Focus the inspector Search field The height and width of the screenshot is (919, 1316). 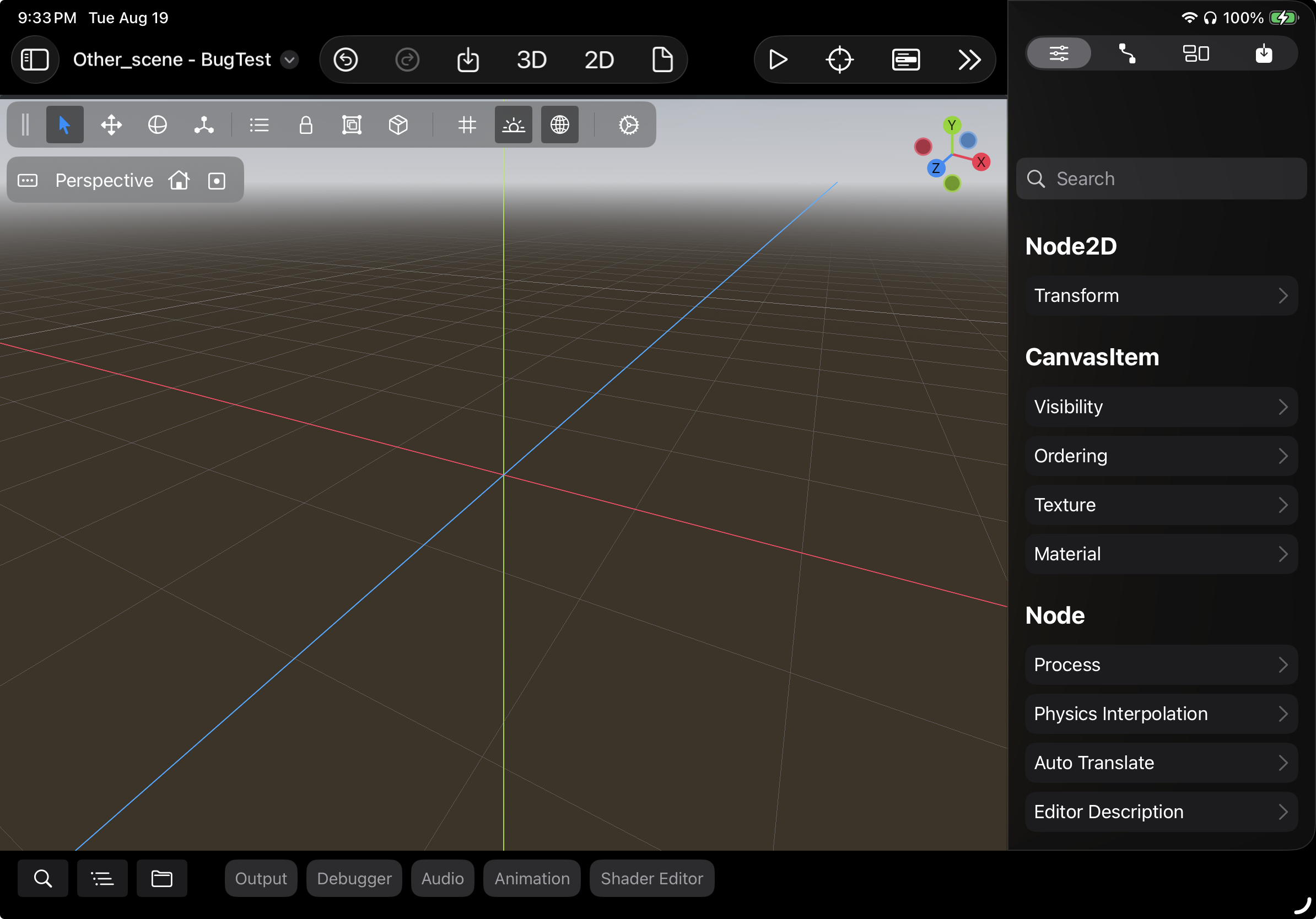[1161, 179]
